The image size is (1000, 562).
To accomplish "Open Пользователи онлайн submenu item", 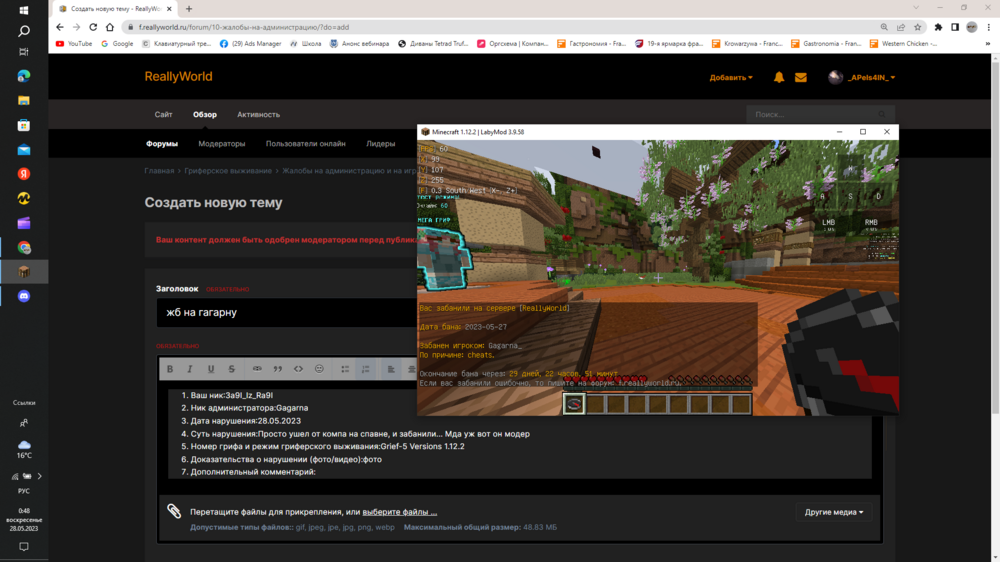I will point(305,144).
